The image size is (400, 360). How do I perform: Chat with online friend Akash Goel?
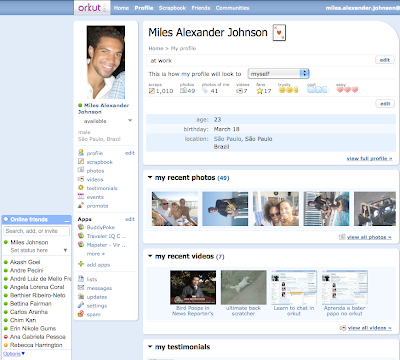pos(25,262)
